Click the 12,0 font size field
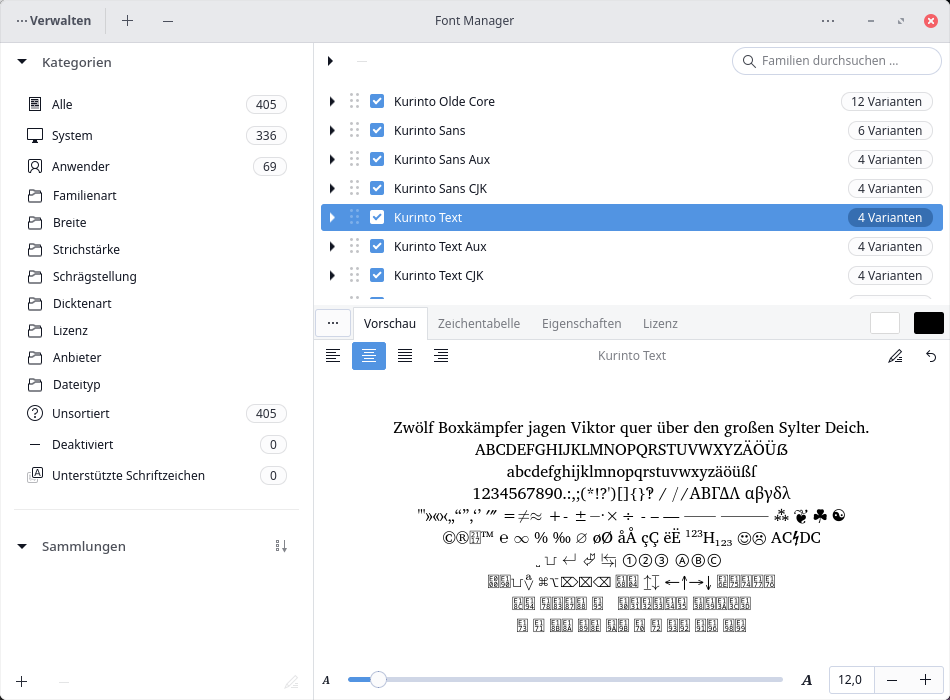The height and width of the screenshot is (700, 950). pyautogui.click(x=851, y=680)
